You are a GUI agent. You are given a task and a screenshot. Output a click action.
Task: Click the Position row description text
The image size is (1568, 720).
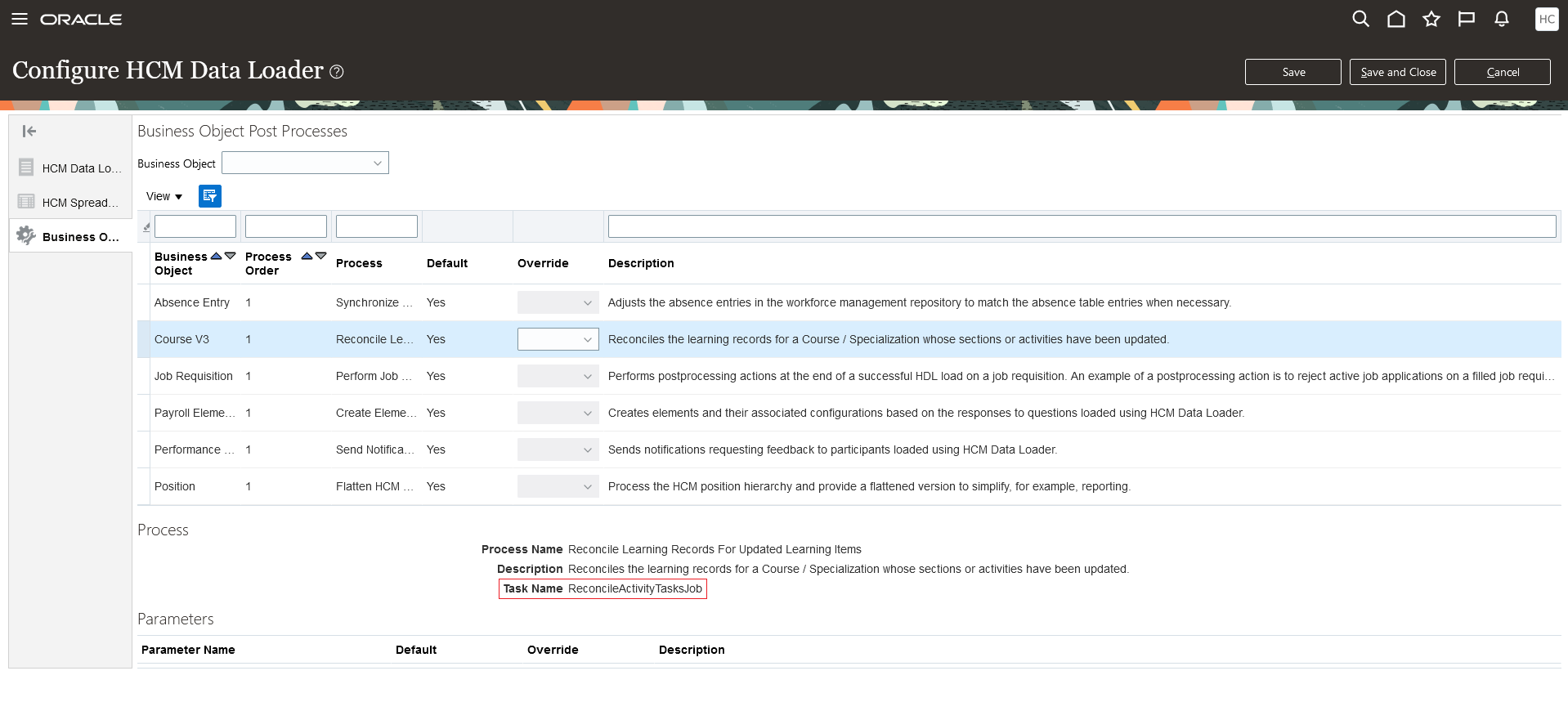(x=869, y=486)
